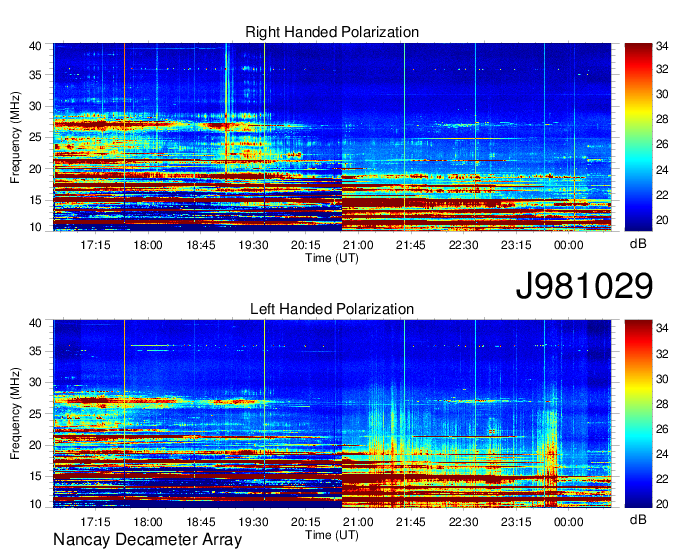
Task: Click the 21:00 tick of Right Handed plot
Action: click(x=358, y=245)
